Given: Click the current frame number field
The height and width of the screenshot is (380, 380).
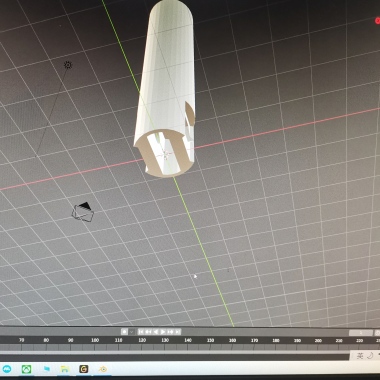Looking at the screenshot, I should 361,333.
